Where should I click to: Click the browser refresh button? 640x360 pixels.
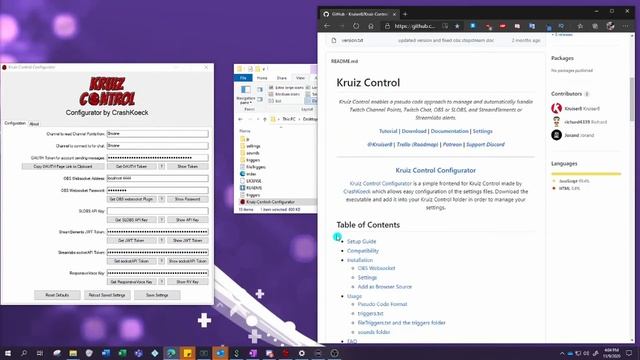coord(356,26)
